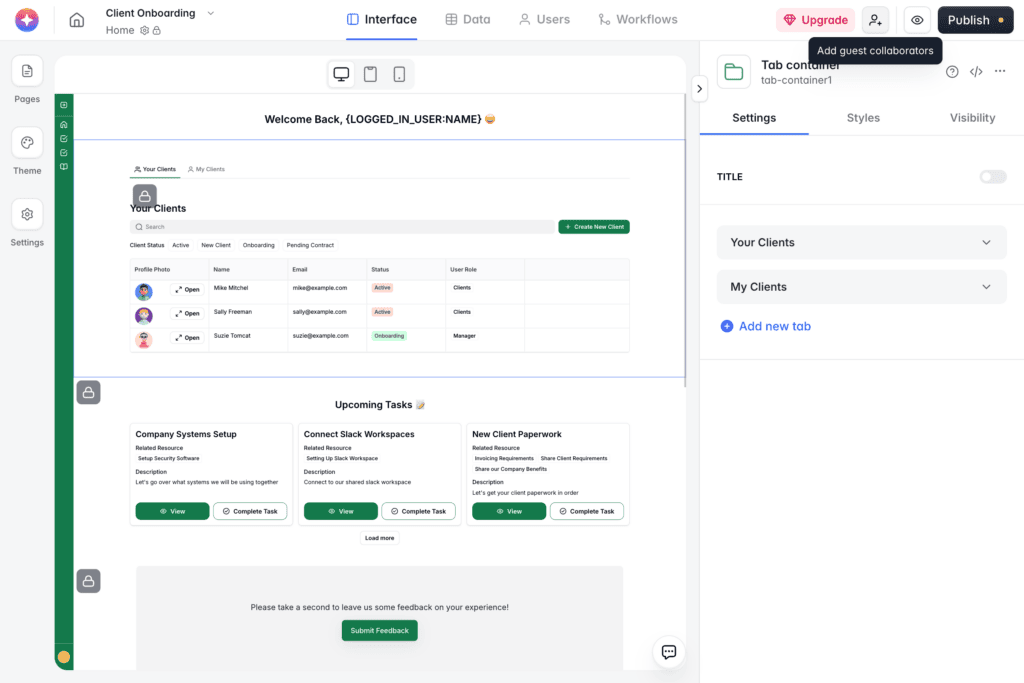Click Complete Task on Connect Slack Workspaces

pyautogui.click(x=419, y=511)
